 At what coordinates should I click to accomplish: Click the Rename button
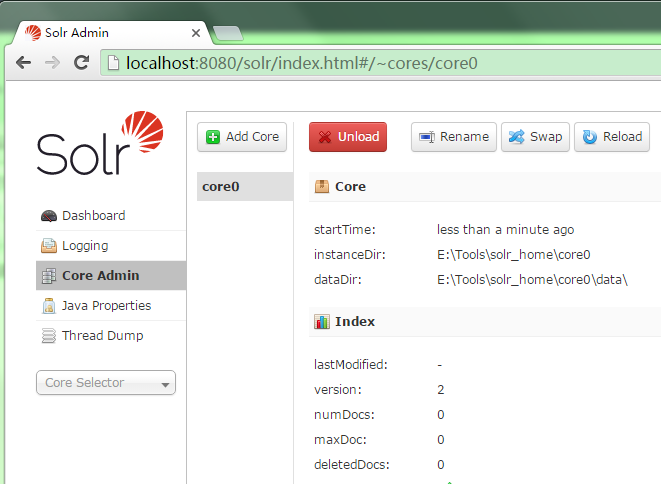(x=454, y=137)
